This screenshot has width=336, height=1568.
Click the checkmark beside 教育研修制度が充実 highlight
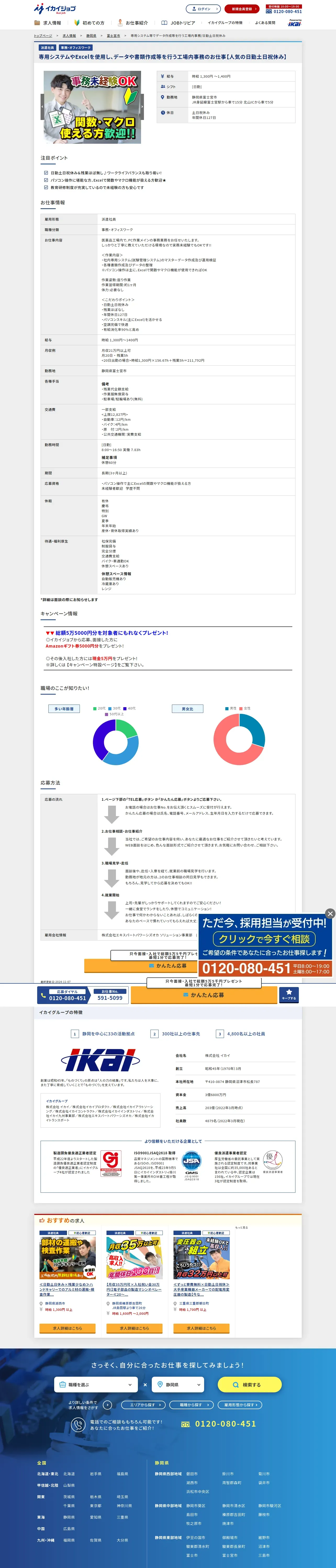coord(46,187)
